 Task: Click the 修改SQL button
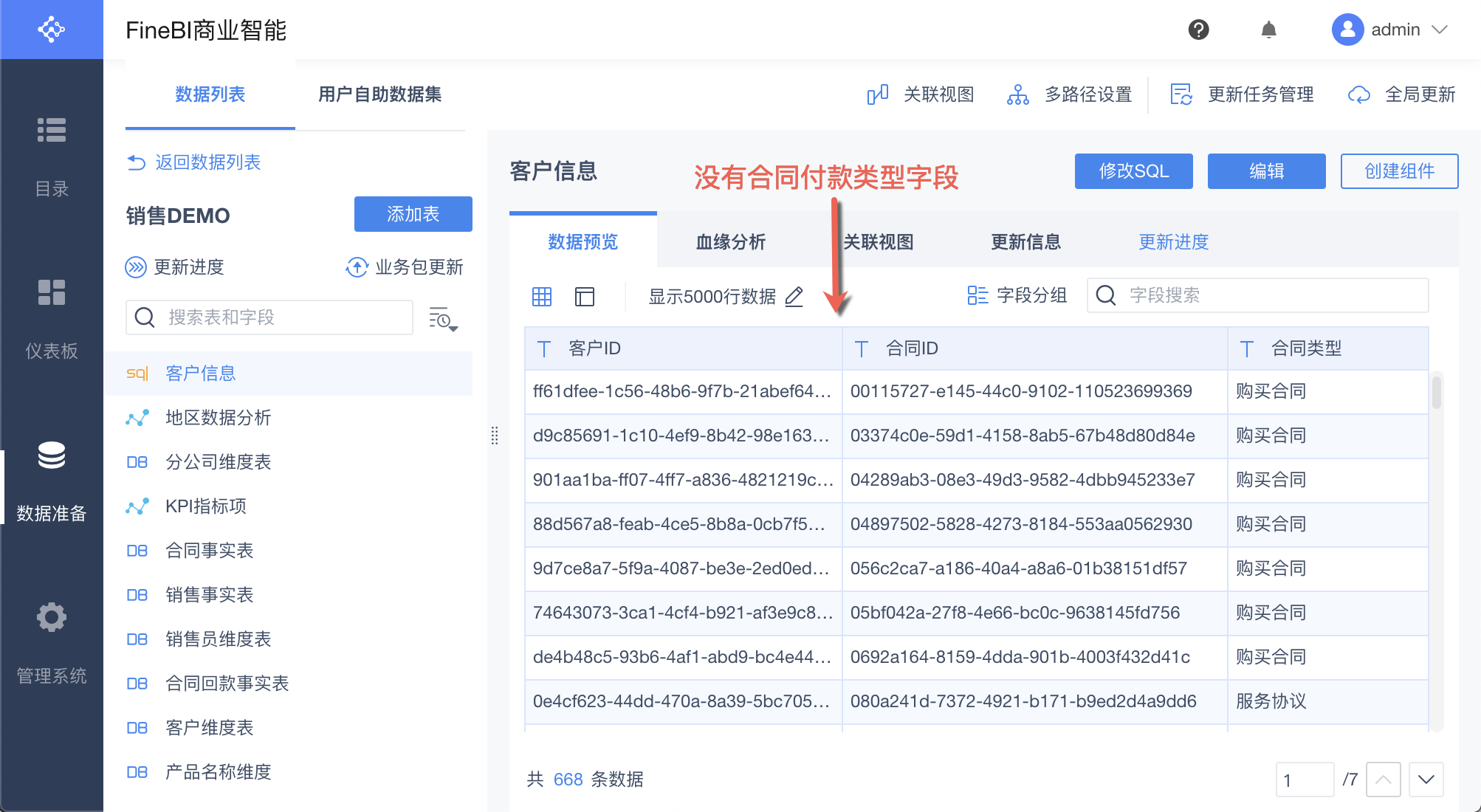tap(1133, 171)
